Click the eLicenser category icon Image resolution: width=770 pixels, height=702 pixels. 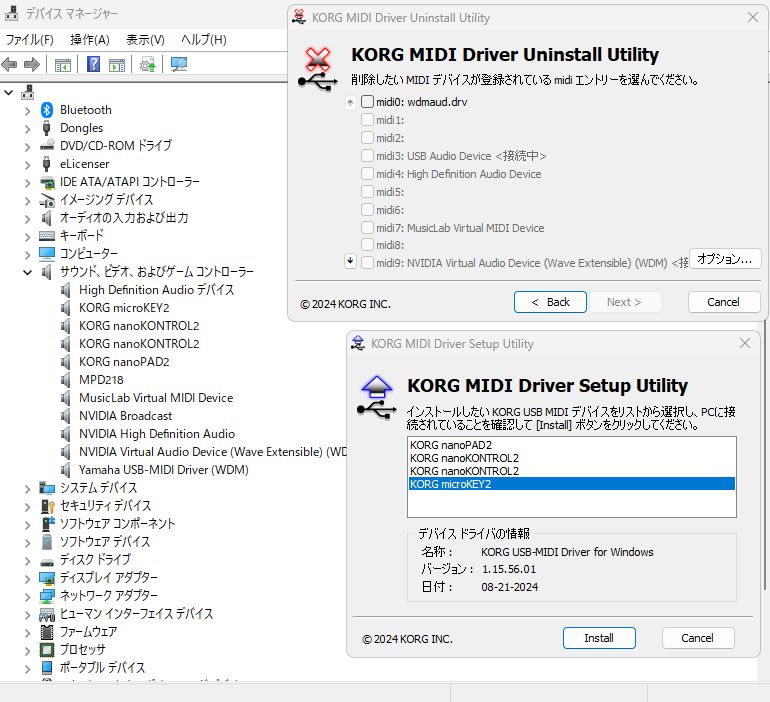pyautogui.click(x=47, y=164)
